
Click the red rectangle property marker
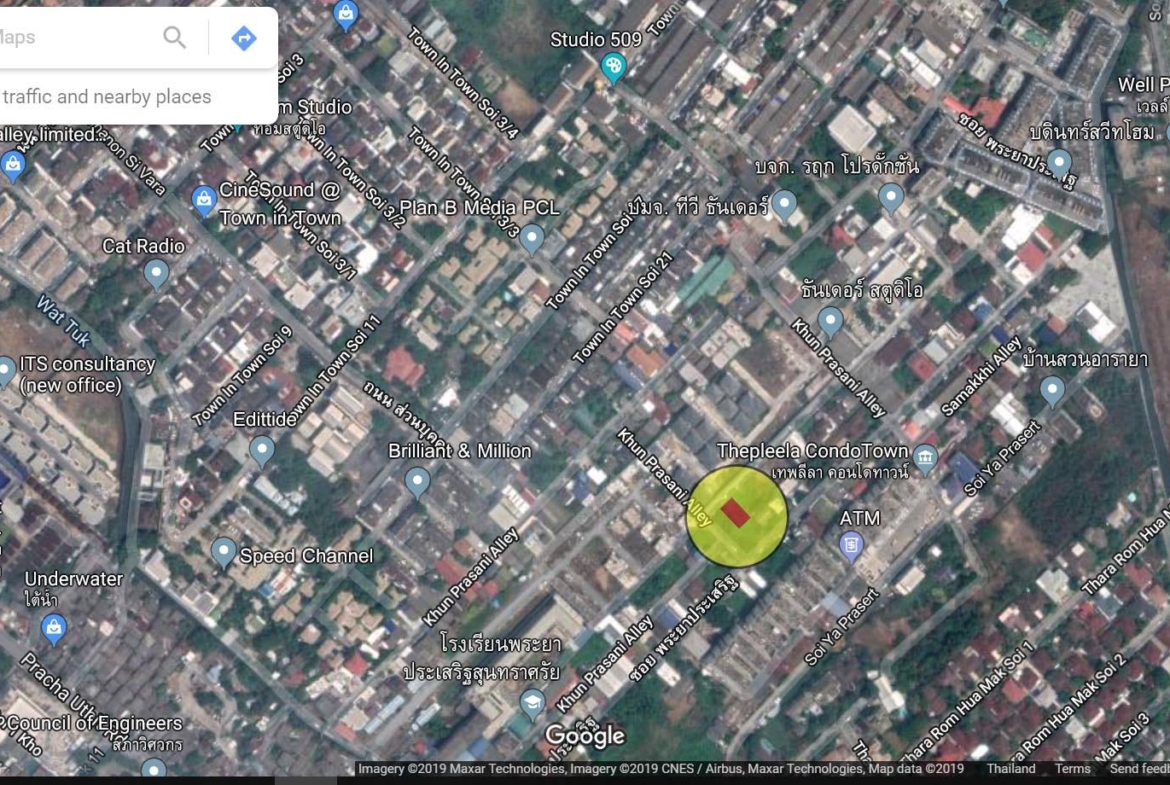[x=736, y=514]
